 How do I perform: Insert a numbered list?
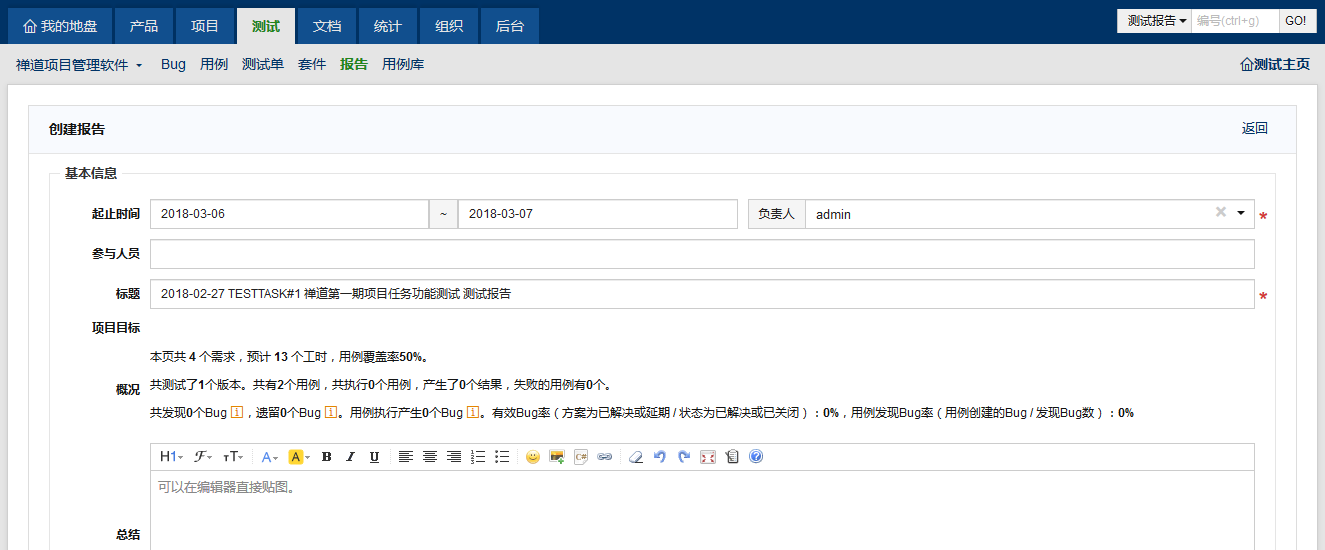click(x=478, y=457)
